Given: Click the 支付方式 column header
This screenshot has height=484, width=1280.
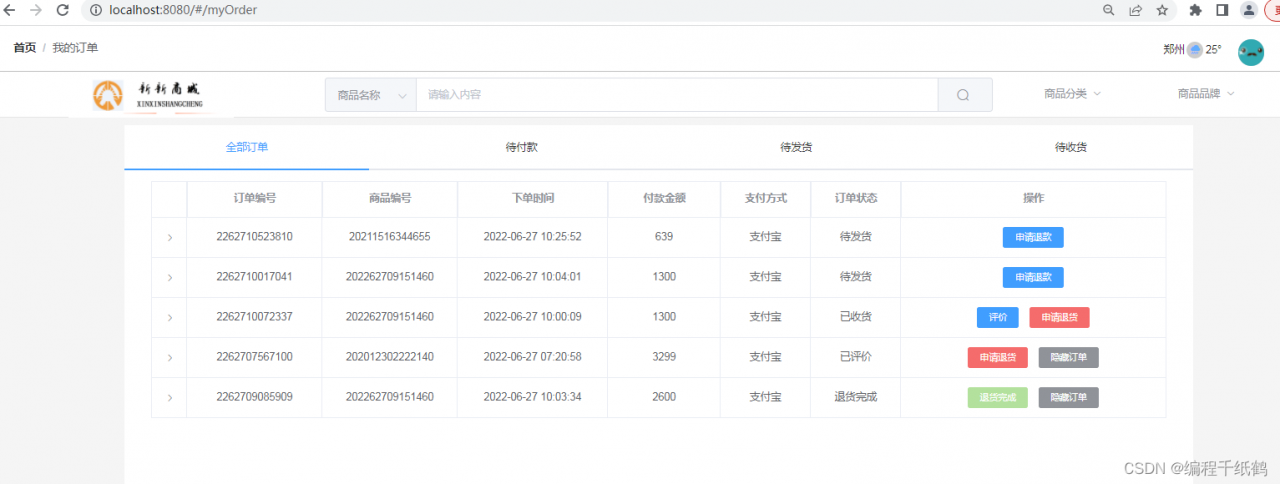Looking at the screenshot, I should point(765,198).
